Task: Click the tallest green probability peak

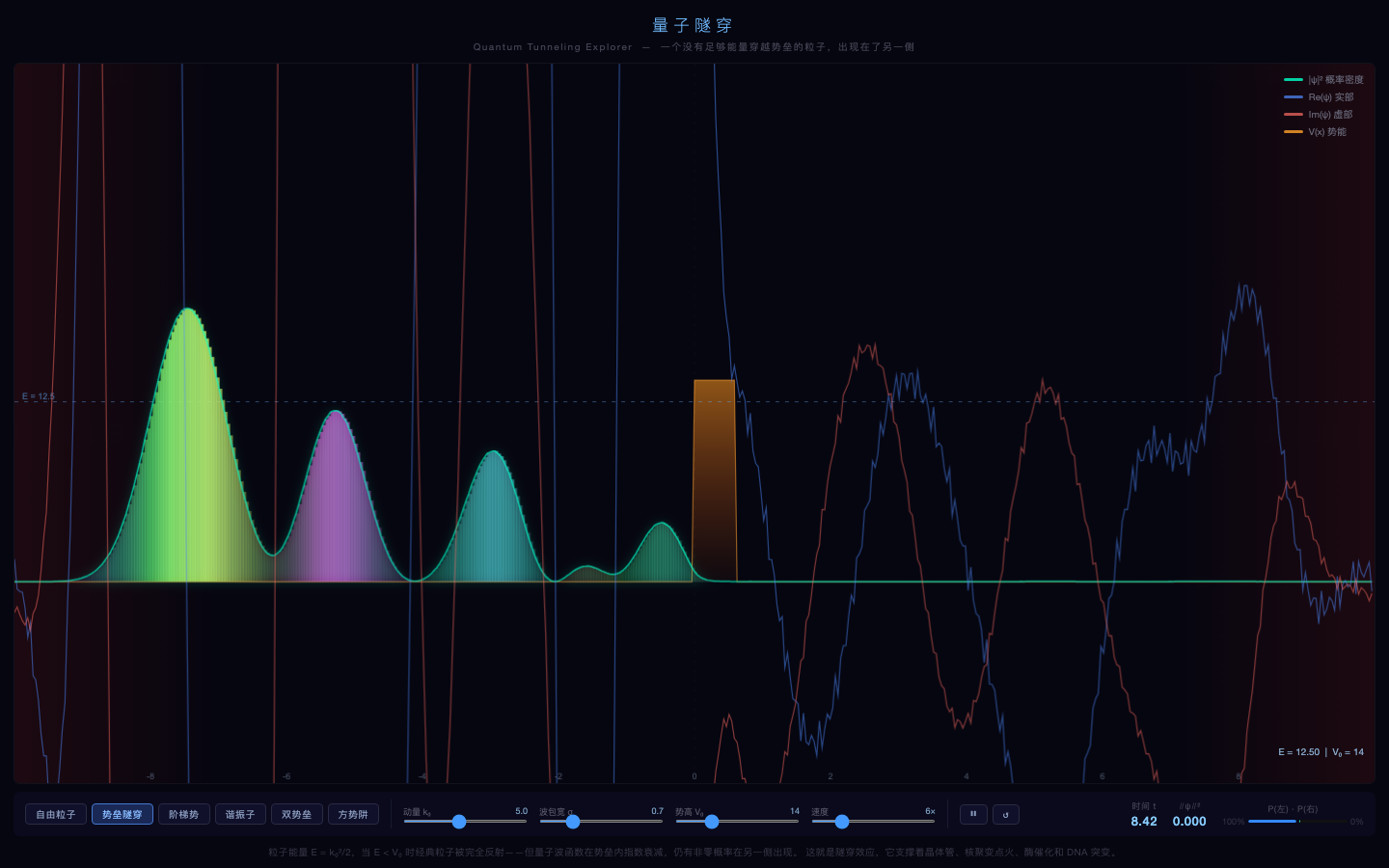Action: [188, 444]
